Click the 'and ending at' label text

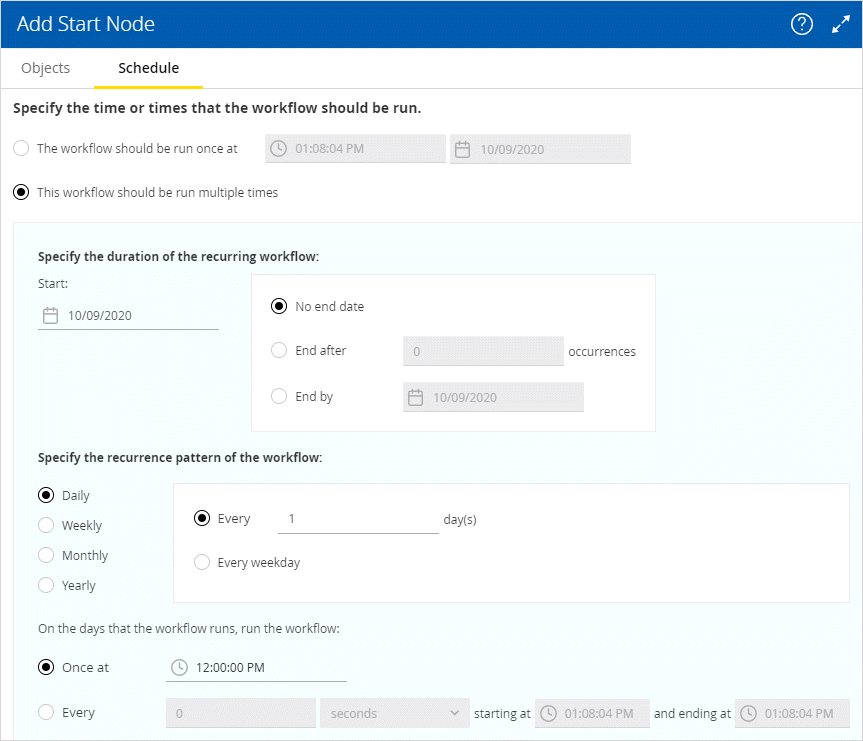692,713
